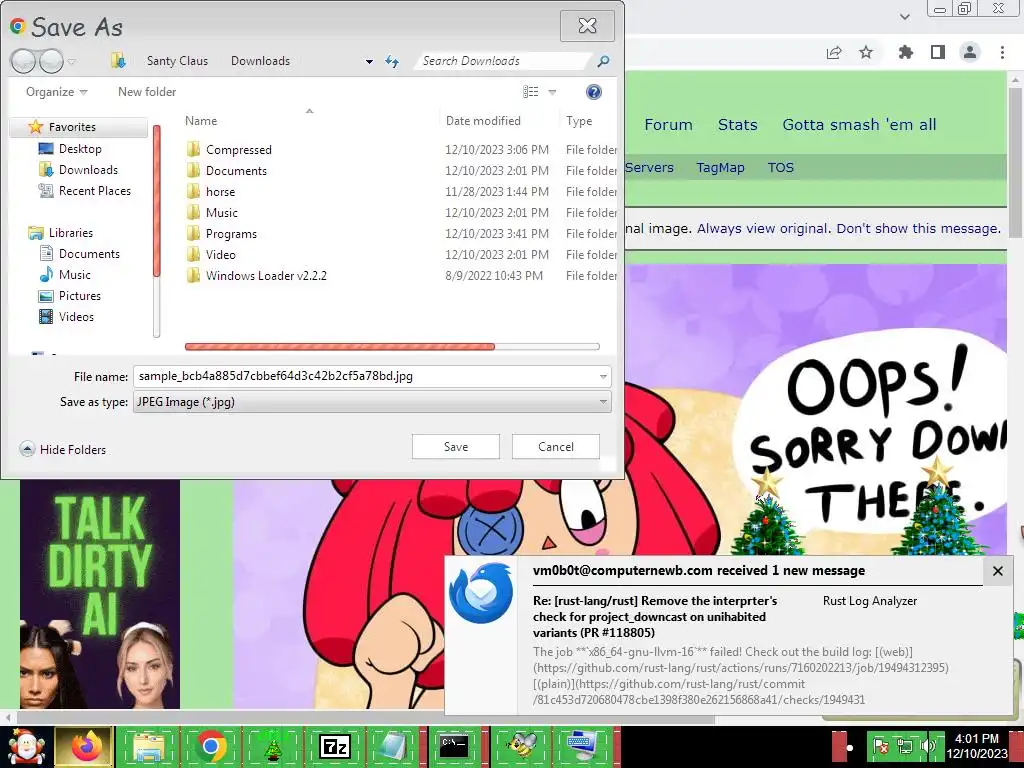Toggle Chrome's side panel icon

tap(938, 52)
